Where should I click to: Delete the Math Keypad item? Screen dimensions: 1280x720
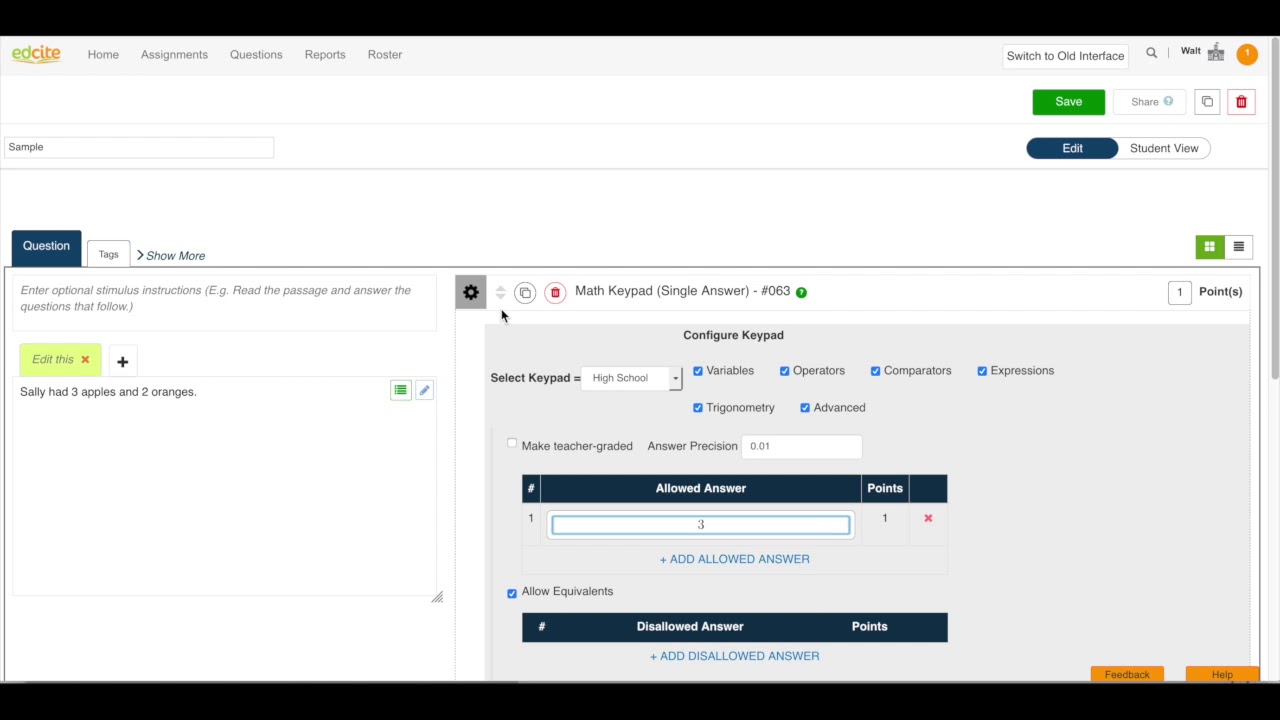pyautogui.click(x=555, y=293)
